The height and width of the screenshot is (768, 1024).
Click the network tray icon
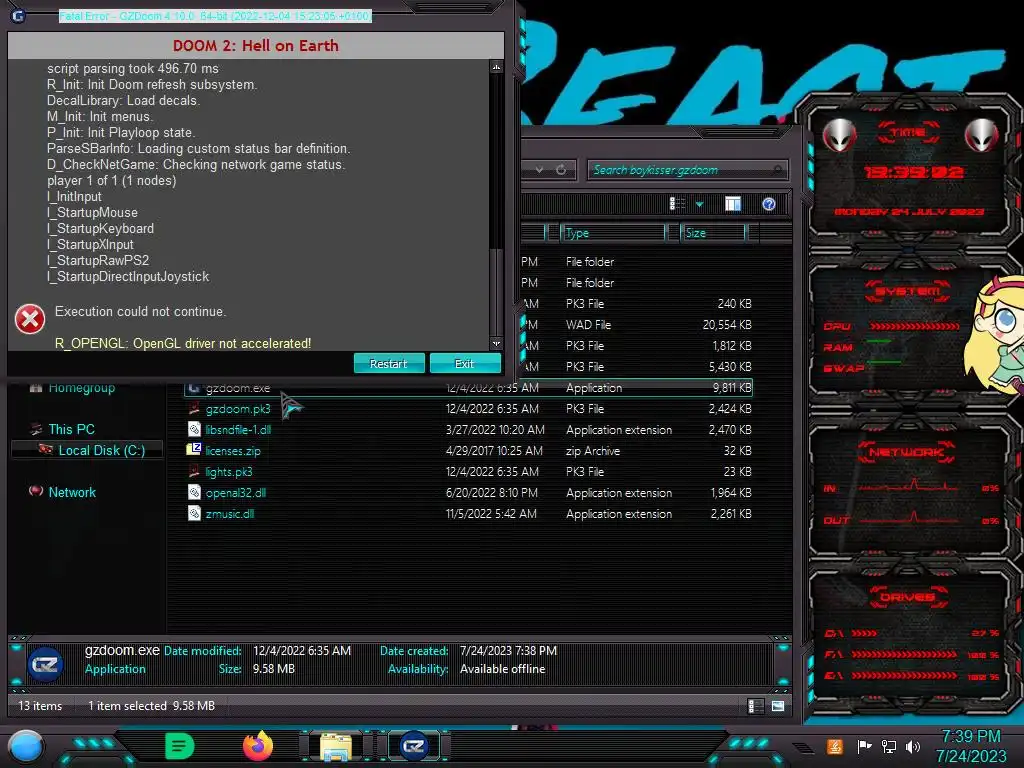tap(889, 746)
